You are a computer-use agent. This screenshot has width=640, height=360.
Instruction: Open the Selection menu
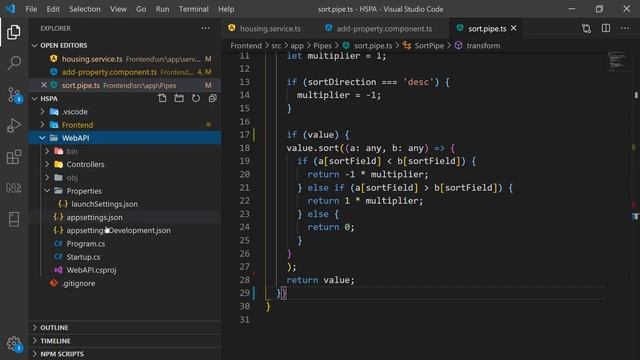[x=84, y=9]
